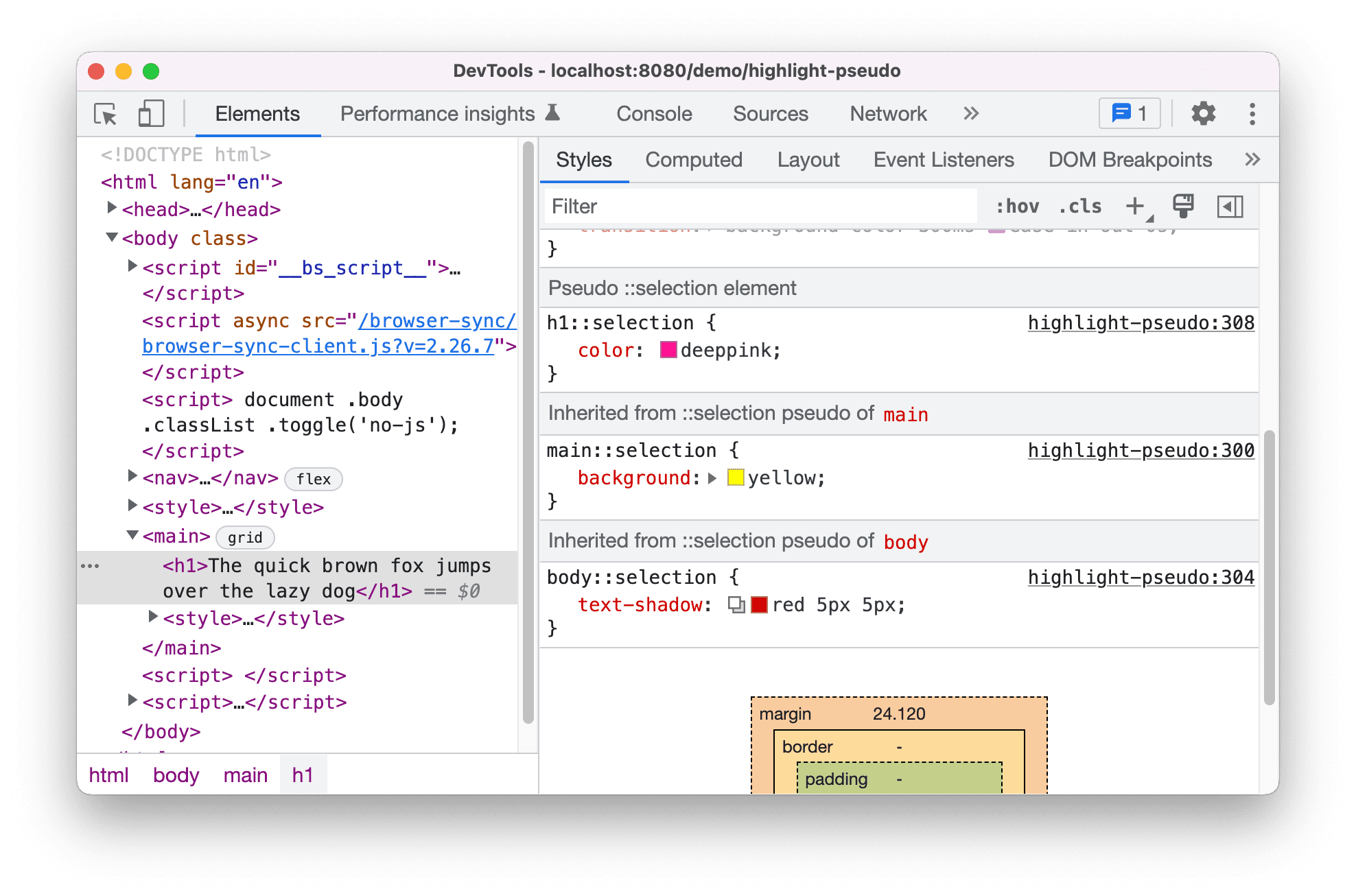Click the deeppink color swatch
The width and height of the screenshot is (1356, 896).
point(665,350)
